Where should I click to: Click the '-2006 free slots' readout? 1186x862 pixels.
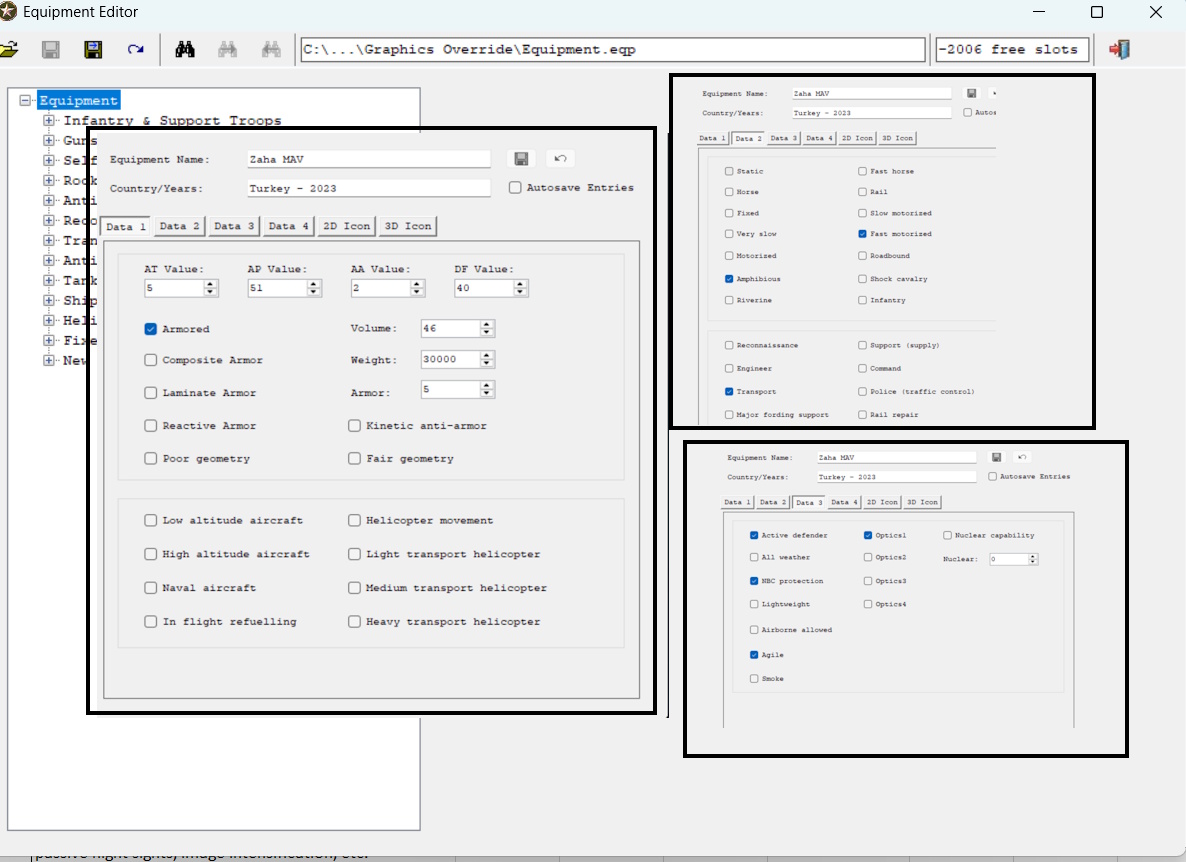1012,50
